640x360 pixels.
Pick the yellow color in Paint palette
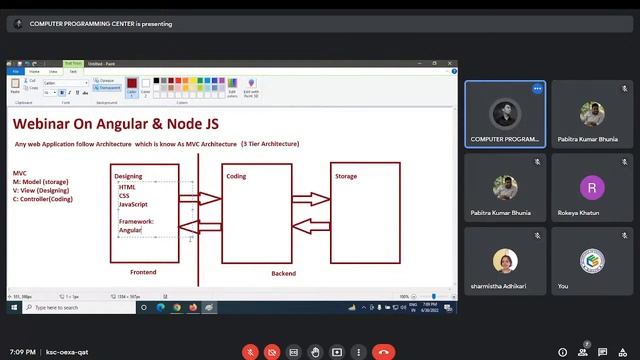coord(193,81)
